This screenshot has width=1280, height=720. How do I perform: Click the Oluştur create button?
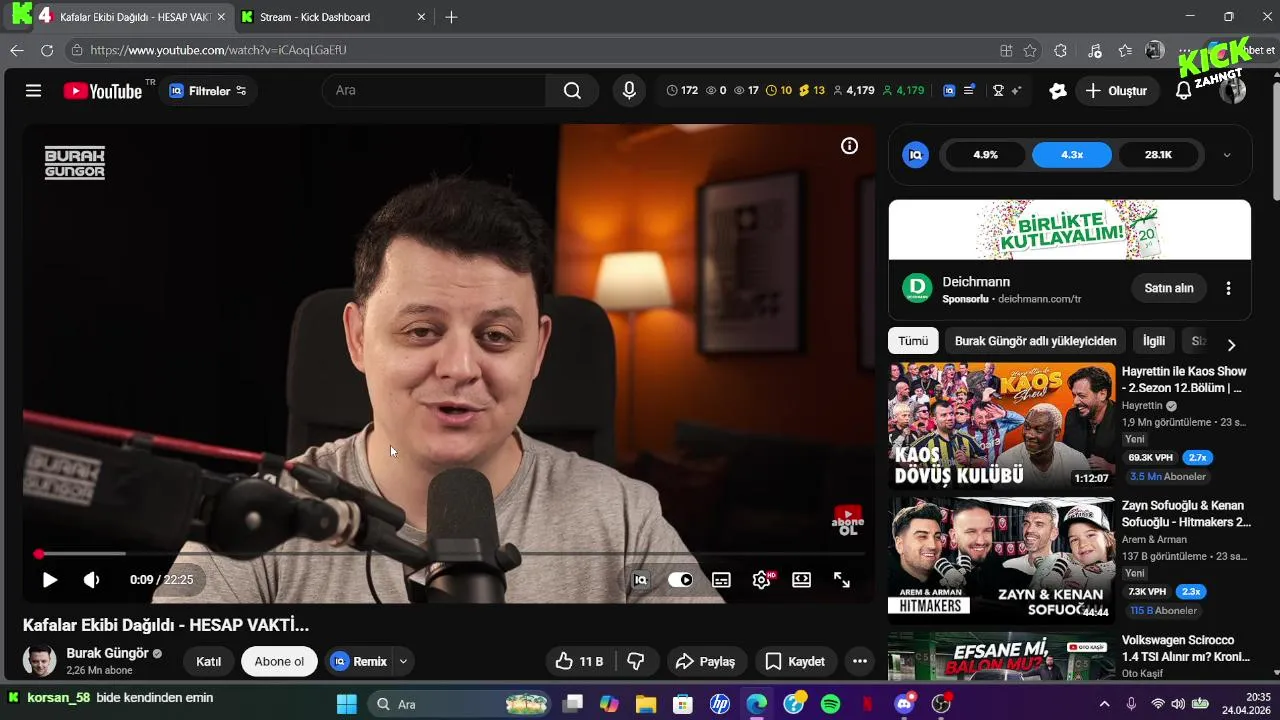tap(1117, 91)
